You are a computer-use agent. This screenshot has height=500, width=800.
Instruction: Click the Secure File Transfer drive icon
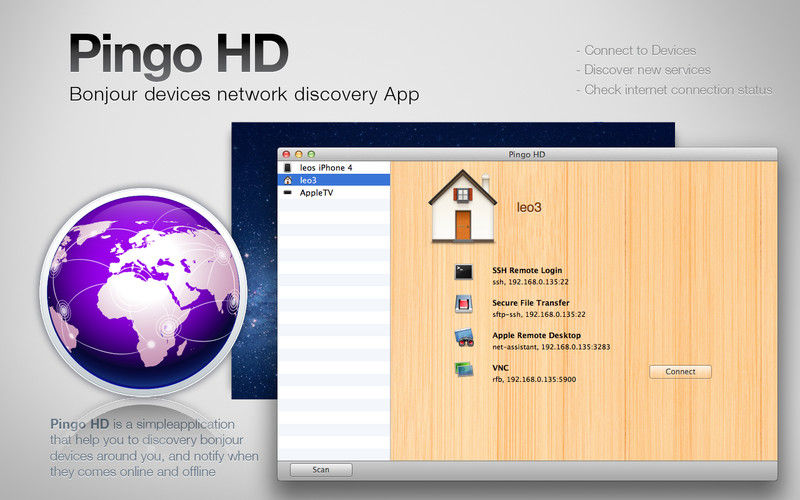point(463,304)
